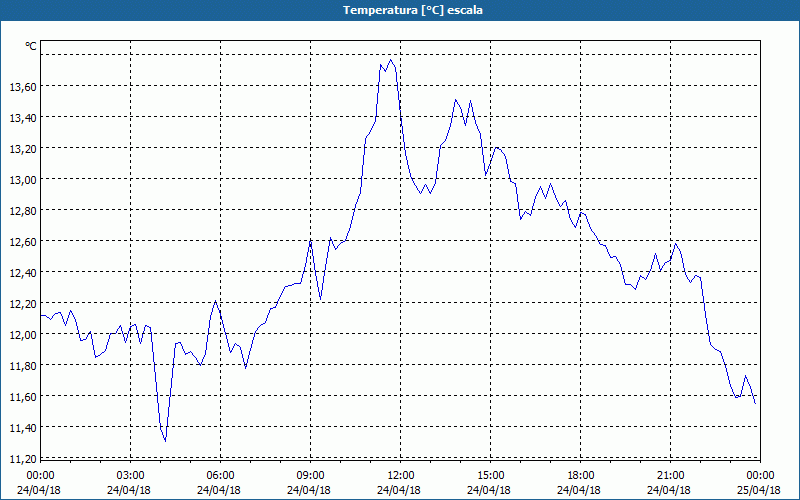The height and width of the screenshot is (500, 800).
Task: Select the 12,80 y-axis value
Action: pos(23,211)
